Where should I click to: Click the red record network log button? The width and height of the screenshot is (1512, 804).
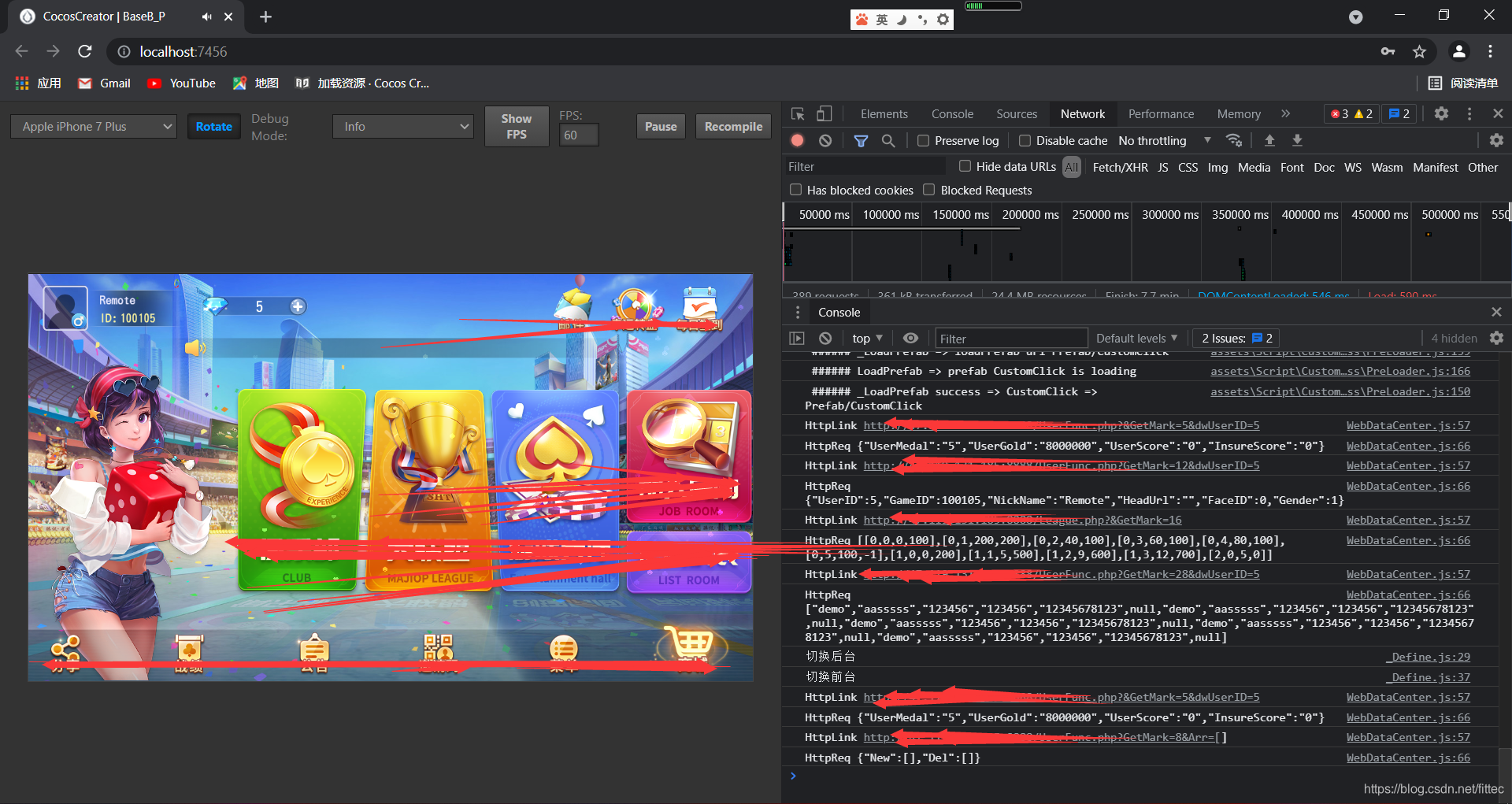[x=797, y=140]
